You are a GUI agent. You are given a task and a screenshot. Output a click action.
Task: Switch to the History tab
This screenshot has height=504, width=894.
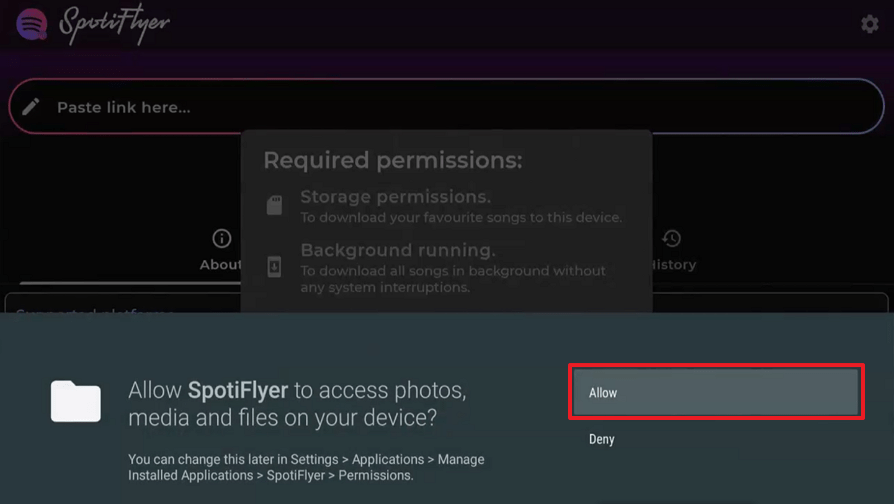pyautogui.click(x=673, y=250)
